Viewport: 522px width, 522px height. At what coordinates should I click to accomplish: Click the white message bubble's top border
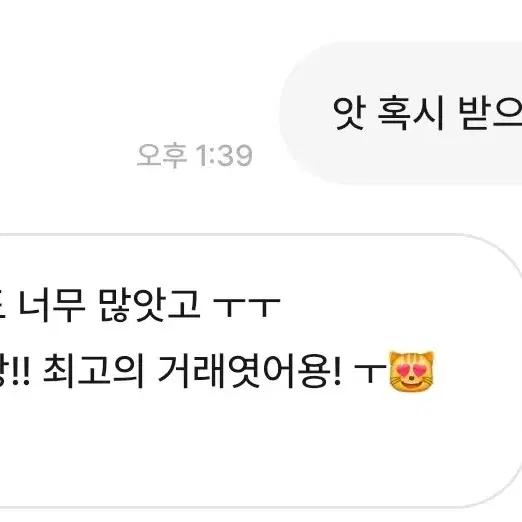tap(233, 235)
